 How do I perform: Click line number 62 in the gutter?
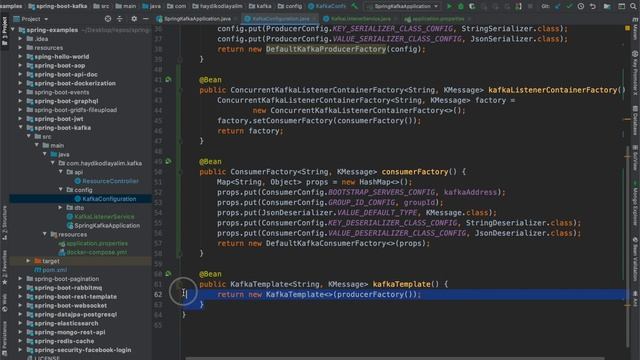point(158,294)
